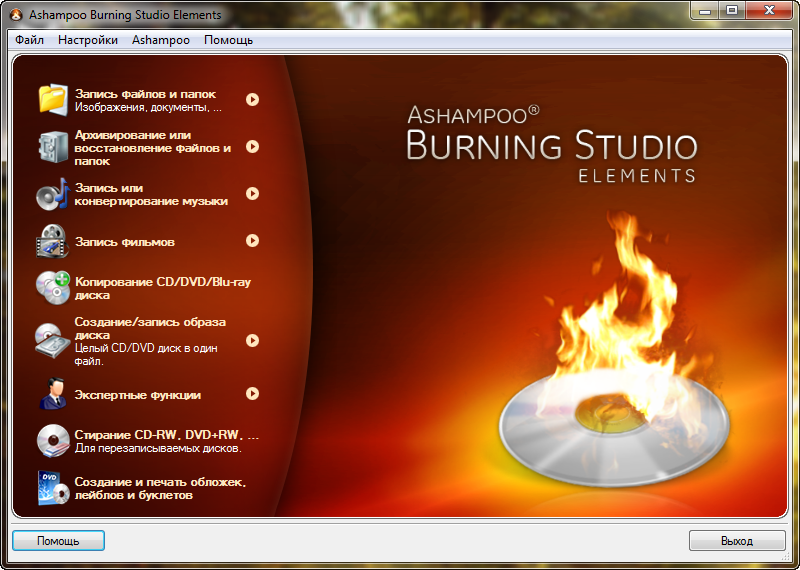Image resolution: width=800 pixels, height=570 pixels.
Task: Click the erase disc icon
Action: [x=53, y=440]
